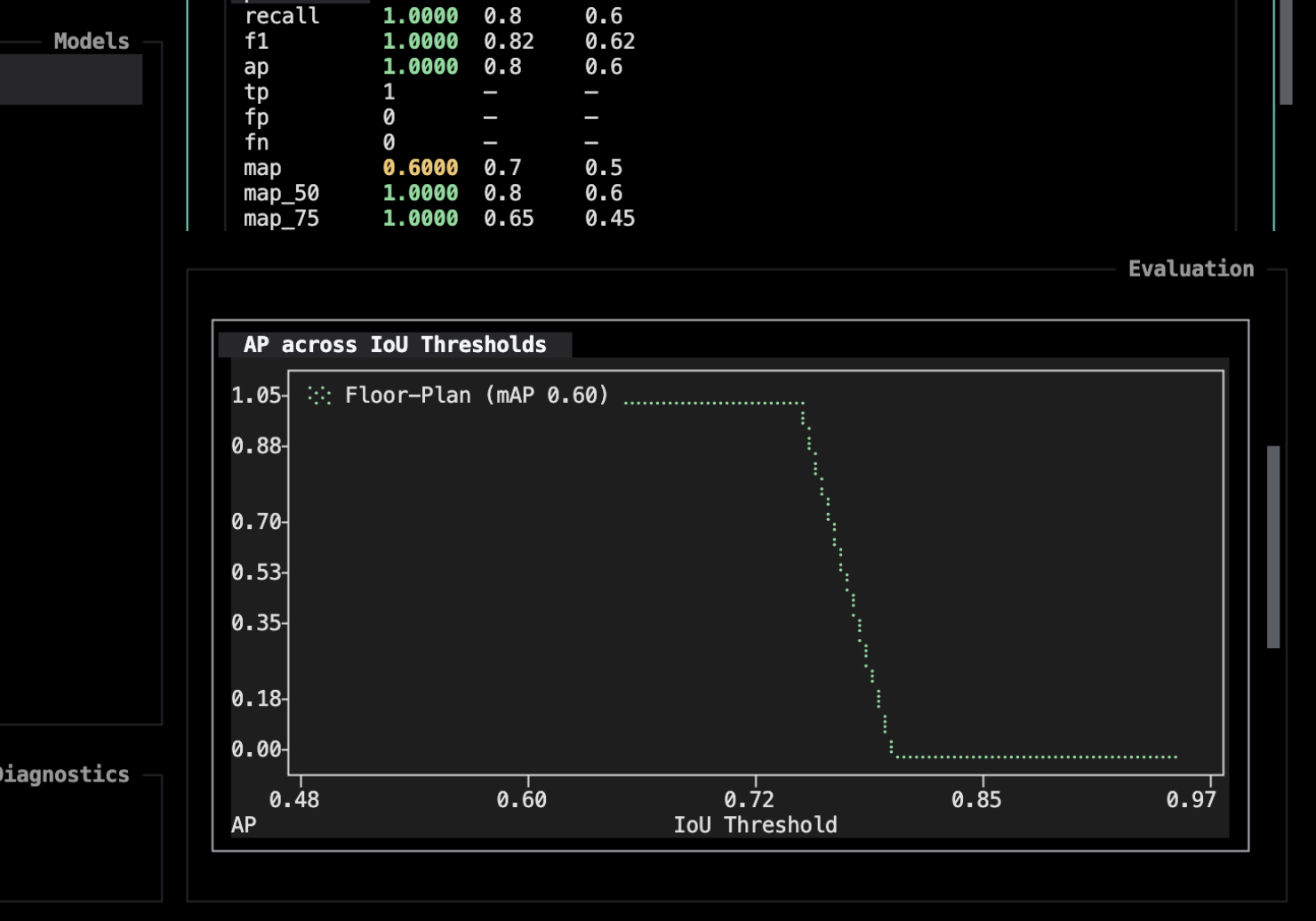Click the green 1.0000 value in recall row
This screenshot has width=1316, height=921.
point(421,16)
